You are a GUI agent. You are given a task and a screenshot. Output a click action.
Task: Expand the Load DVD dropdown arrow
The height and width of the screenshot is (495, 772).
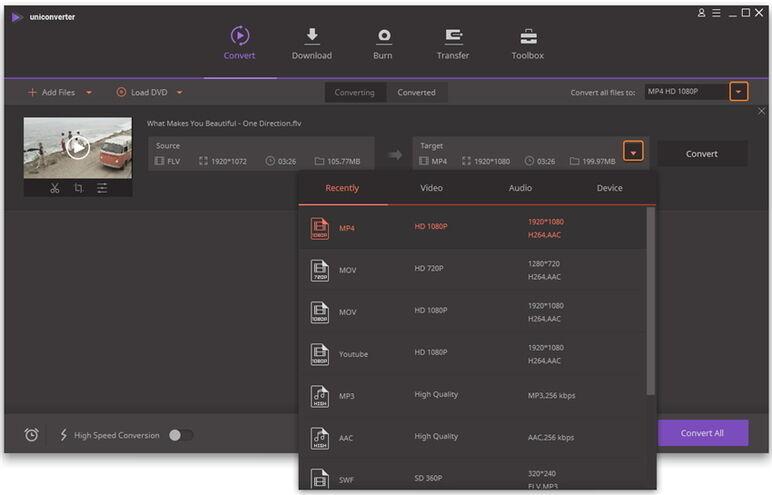tap(180, 93)
